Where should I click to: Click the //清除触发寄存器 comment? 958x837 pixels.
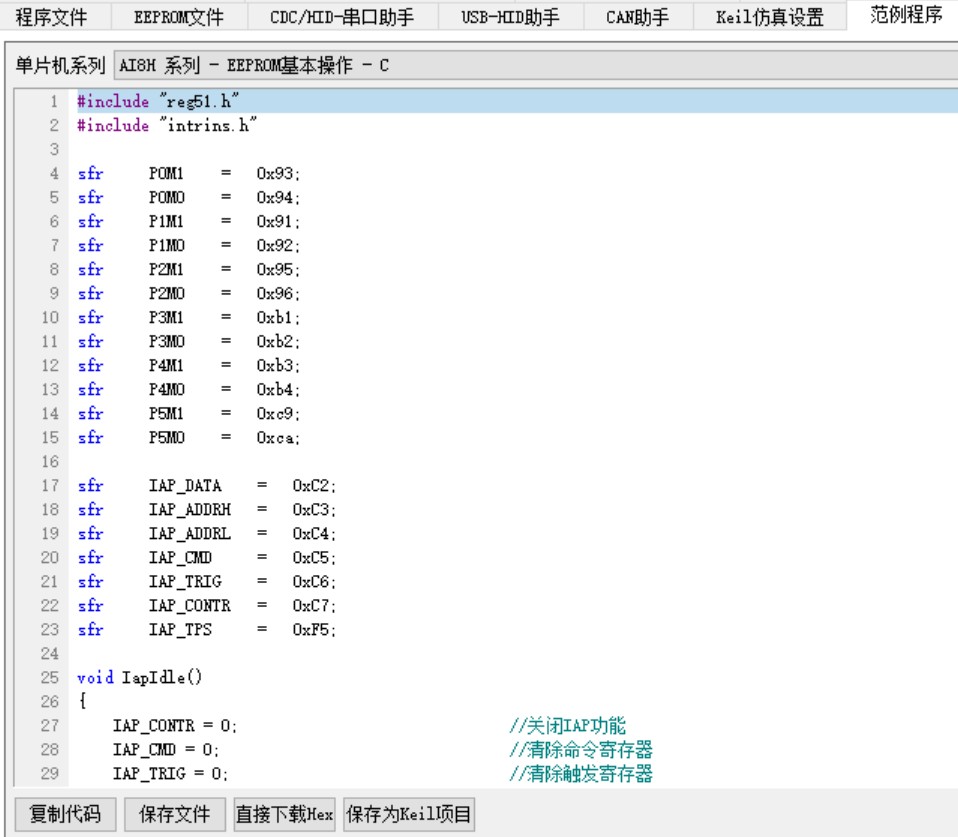point(581,773)
